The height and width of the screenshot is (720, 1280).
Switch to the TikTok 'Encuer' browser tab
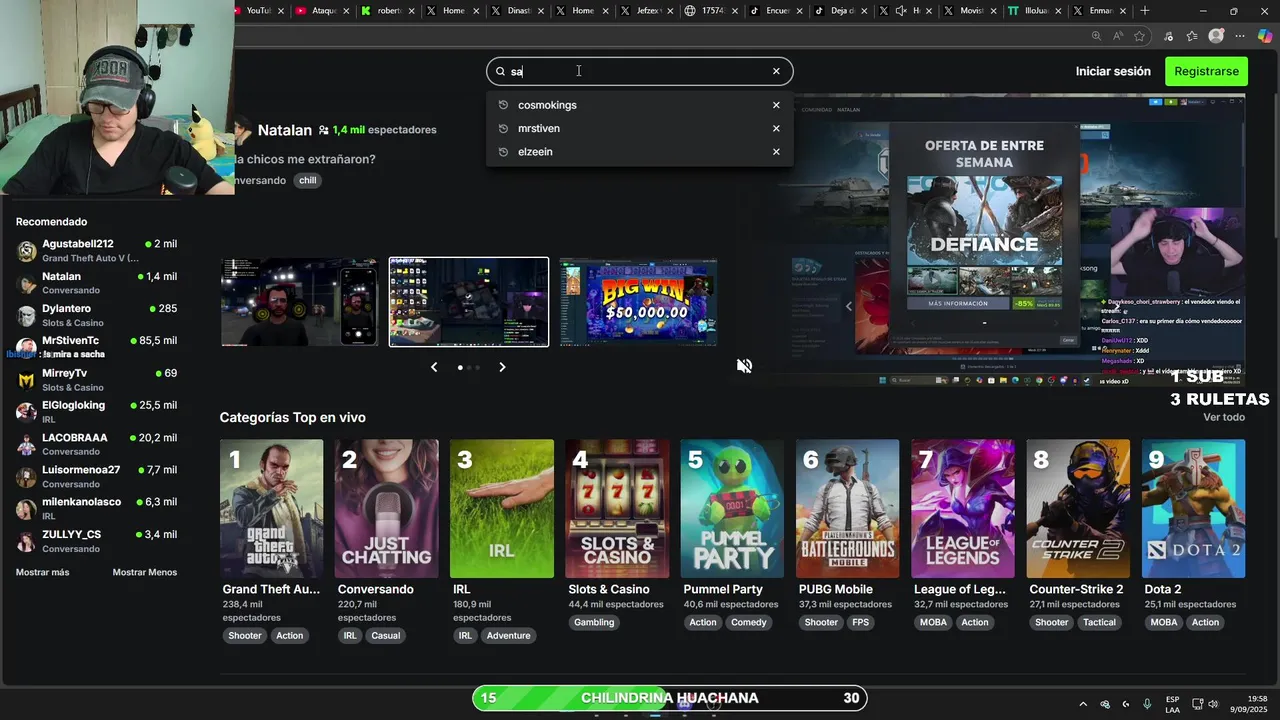tap(778, 11)
